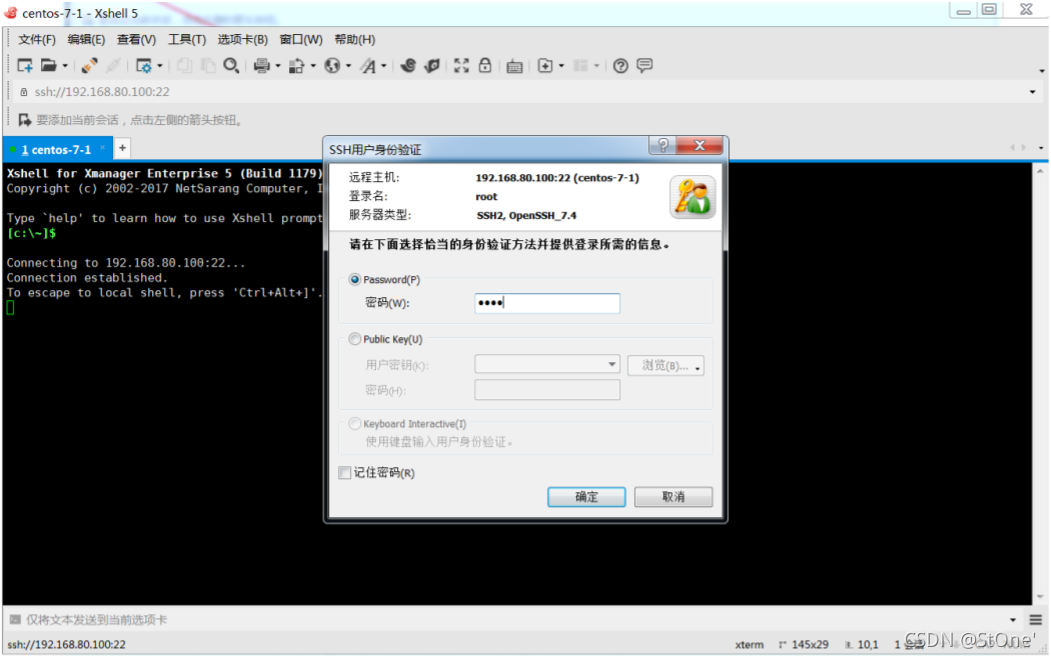
Task: Click the grayed Copy toolbar icon
Action: click(184, 65)
